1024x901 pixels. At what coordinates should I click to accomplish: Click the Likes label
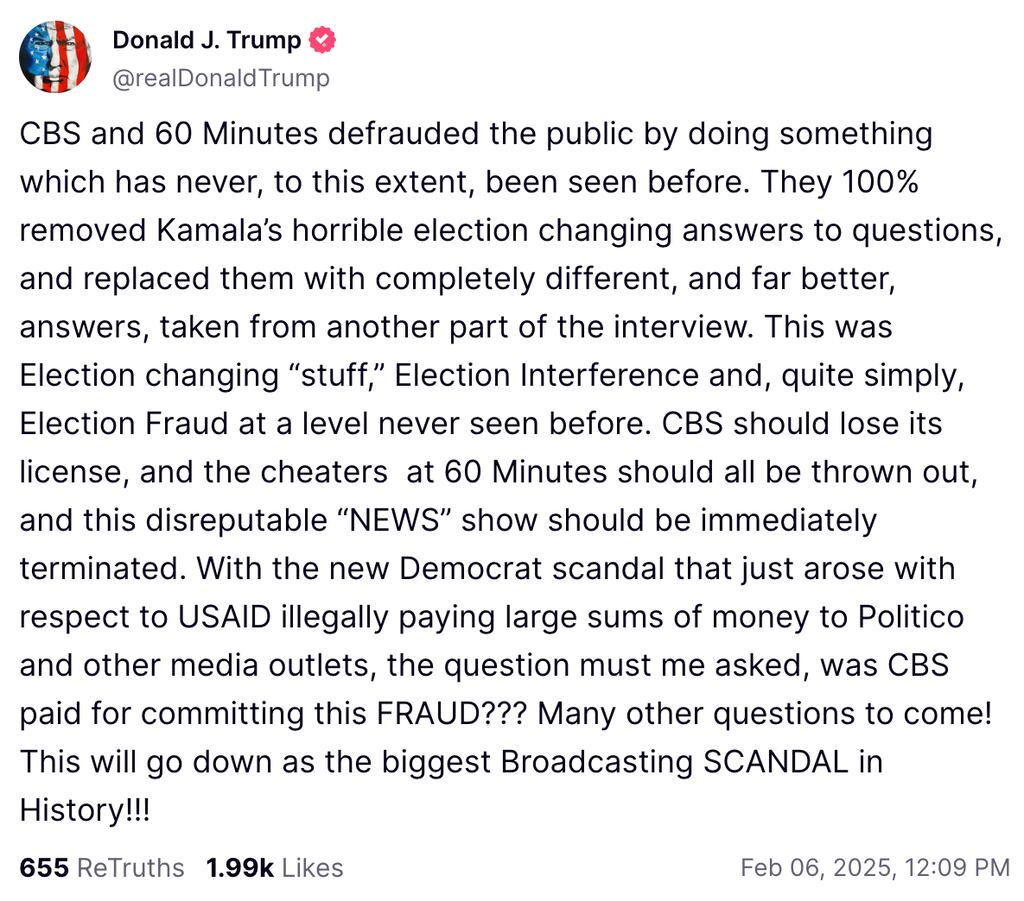coord(311,868)
